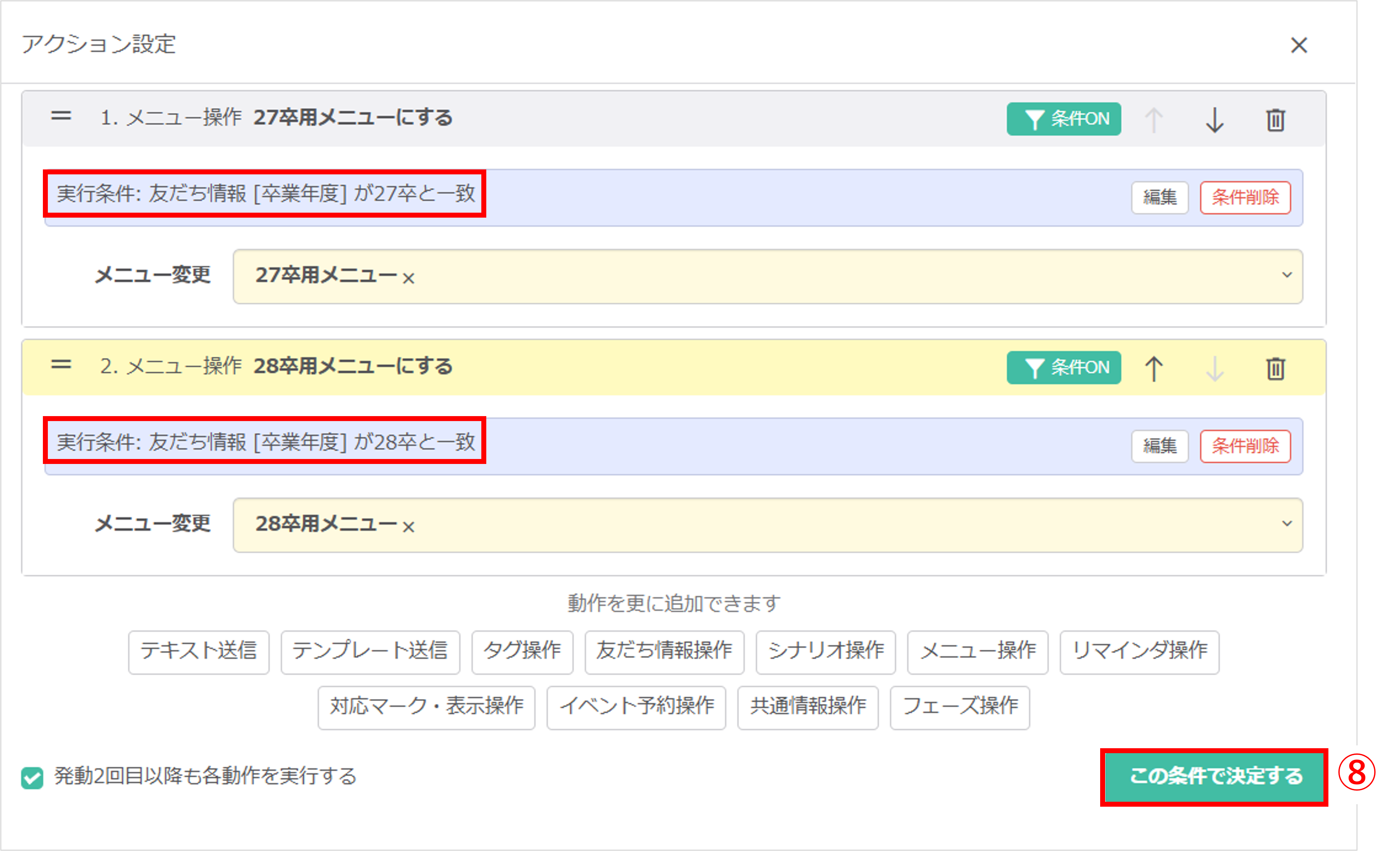Add a 対応マーク・表示操作 action
Screen dimensions: 1400x851
click(426, 707)
